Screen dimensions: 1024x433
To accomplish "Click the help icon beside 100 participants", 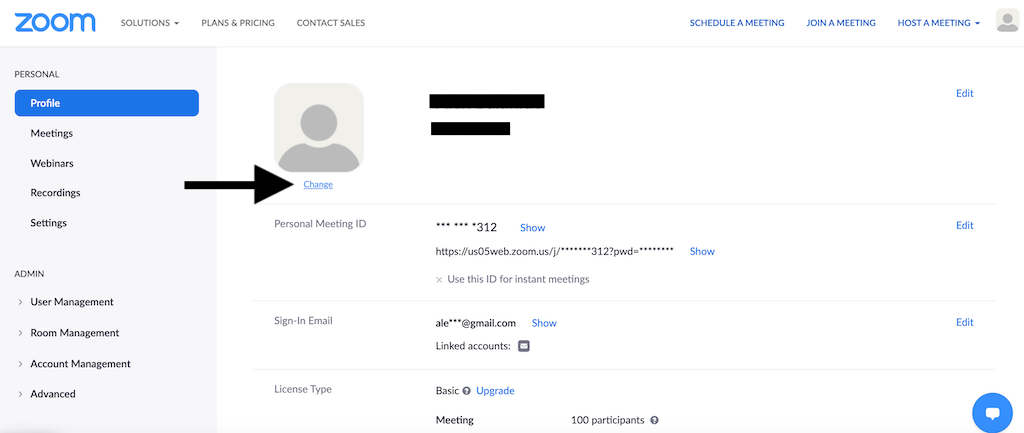I will [654, 421].
